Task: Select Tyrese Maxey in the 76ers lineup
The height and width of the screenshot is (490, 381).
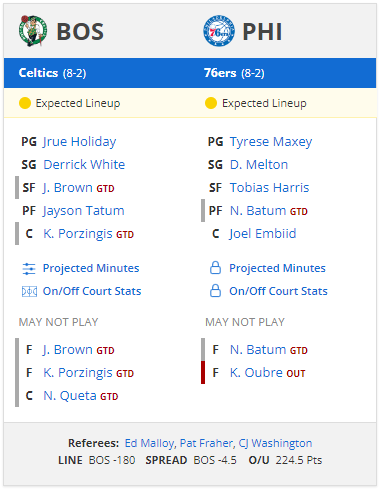Action: [271, 142]
